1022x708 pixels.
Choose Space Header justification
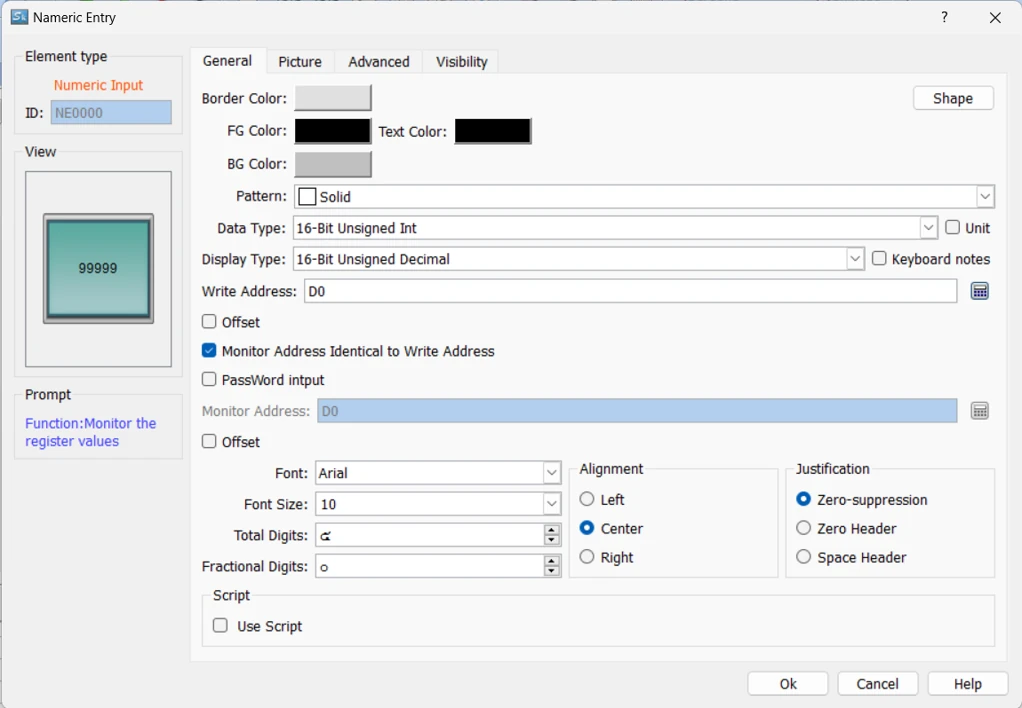[x=804, y=556]
